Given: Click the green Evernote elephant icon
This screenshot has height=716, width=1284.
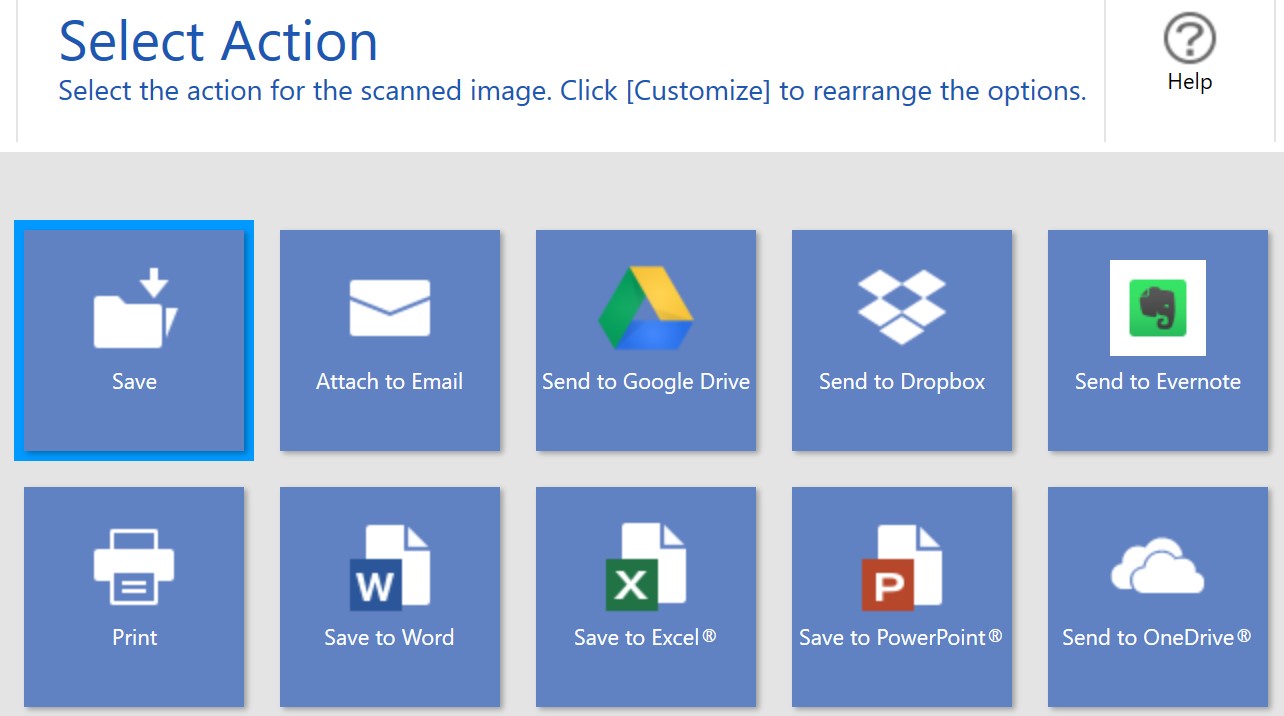Looking at the screenshot, I should click(1157, 308).
